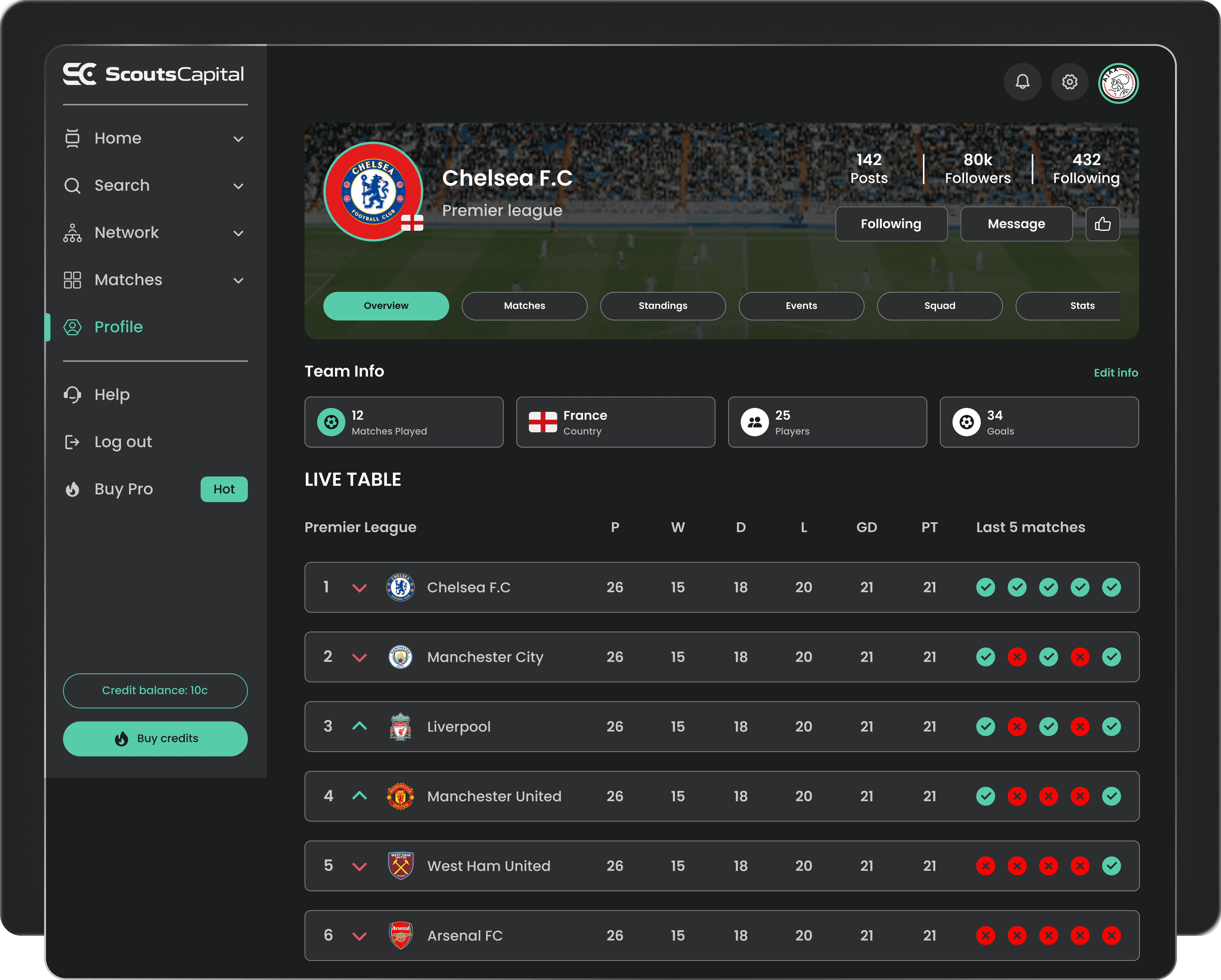Screen dimensions: 1221x980
Task: Click the ScoutsCapital logo
Action: click(x=154, y=74)
